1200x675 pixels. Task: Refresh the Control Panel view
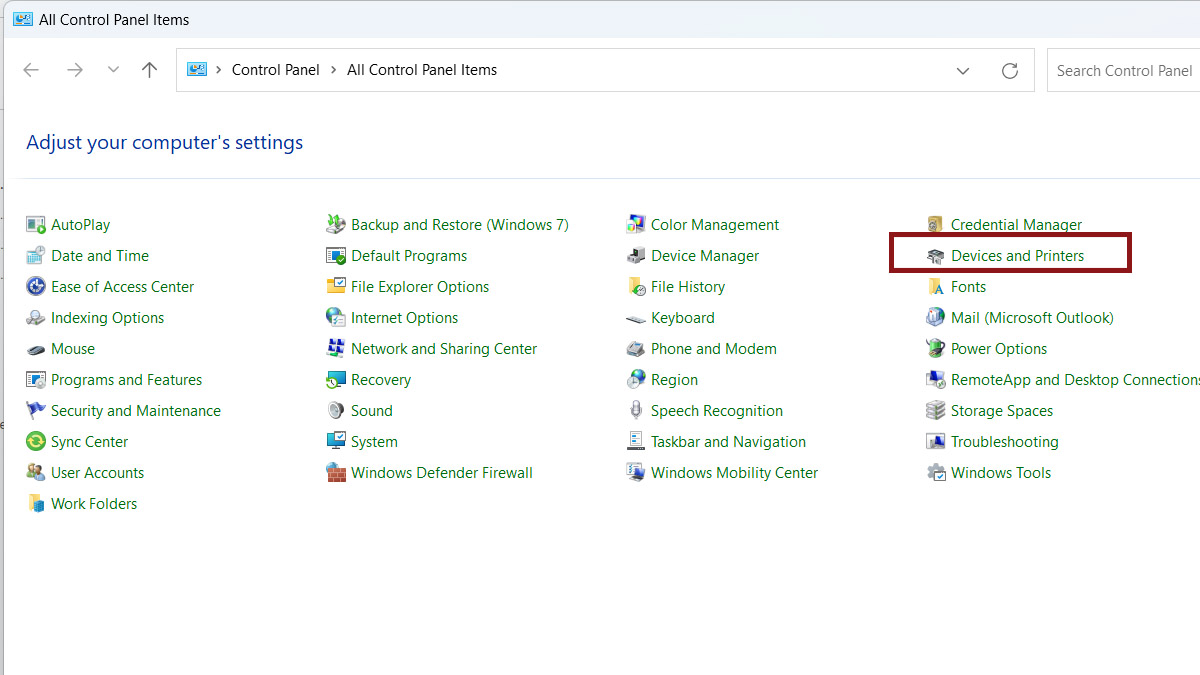(x=1010, y=71)
